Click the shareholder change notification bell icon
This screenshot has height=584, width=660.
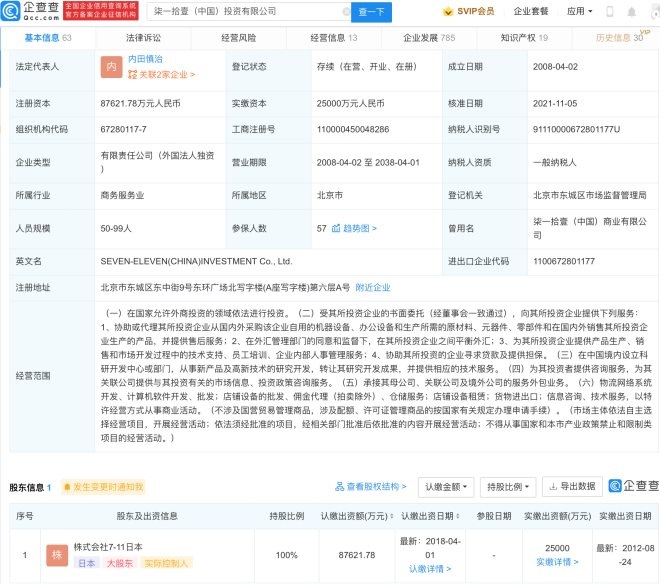[69, 487]
